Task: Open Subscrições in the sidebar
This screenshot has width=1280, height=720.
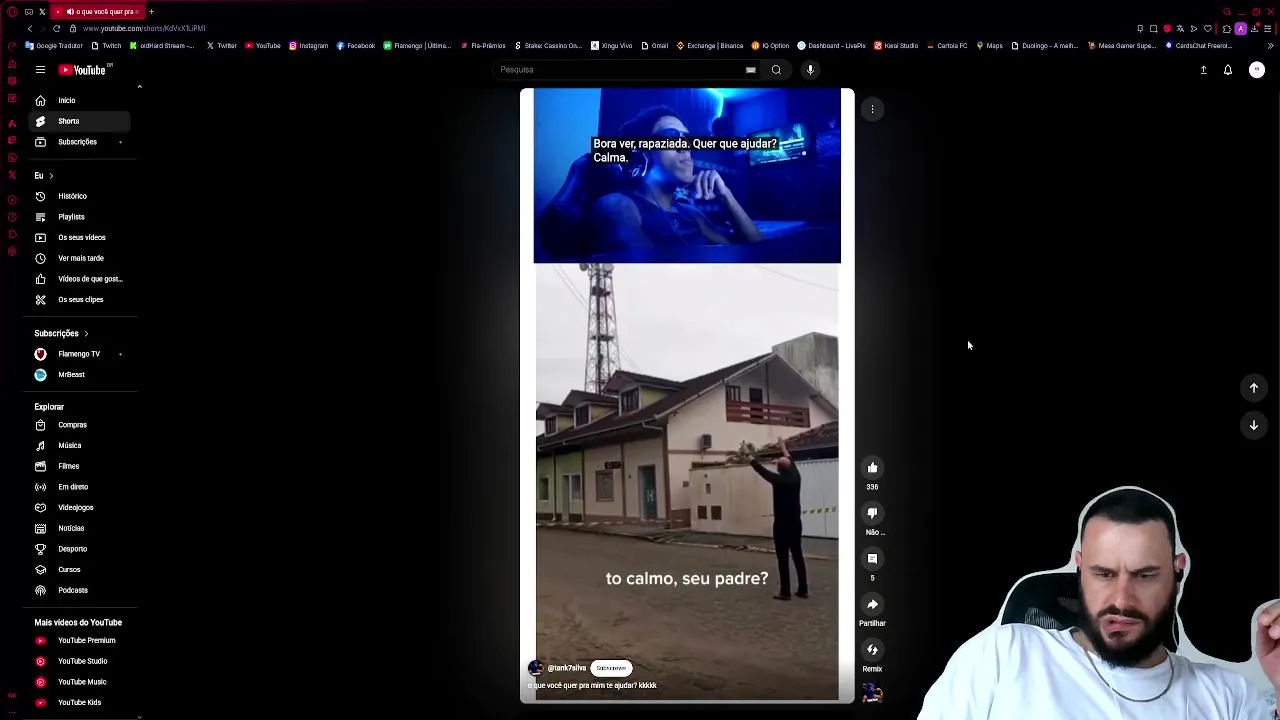Action: pyautogui.click(x=80, y=142)
